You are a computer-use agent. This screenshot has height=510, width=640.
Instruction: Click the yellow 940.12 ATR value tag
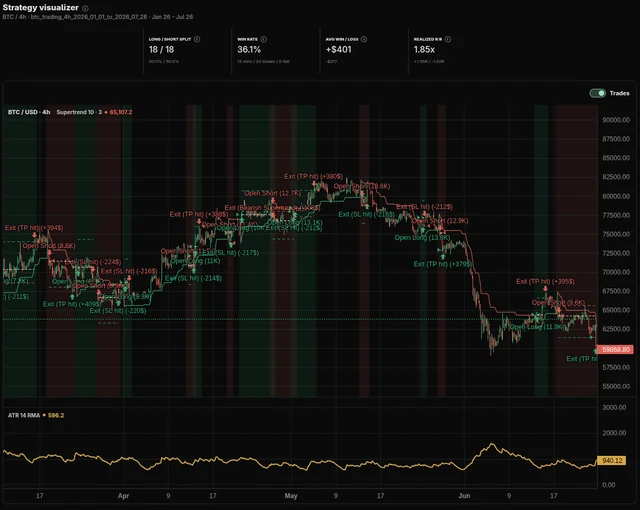(611, 460)
